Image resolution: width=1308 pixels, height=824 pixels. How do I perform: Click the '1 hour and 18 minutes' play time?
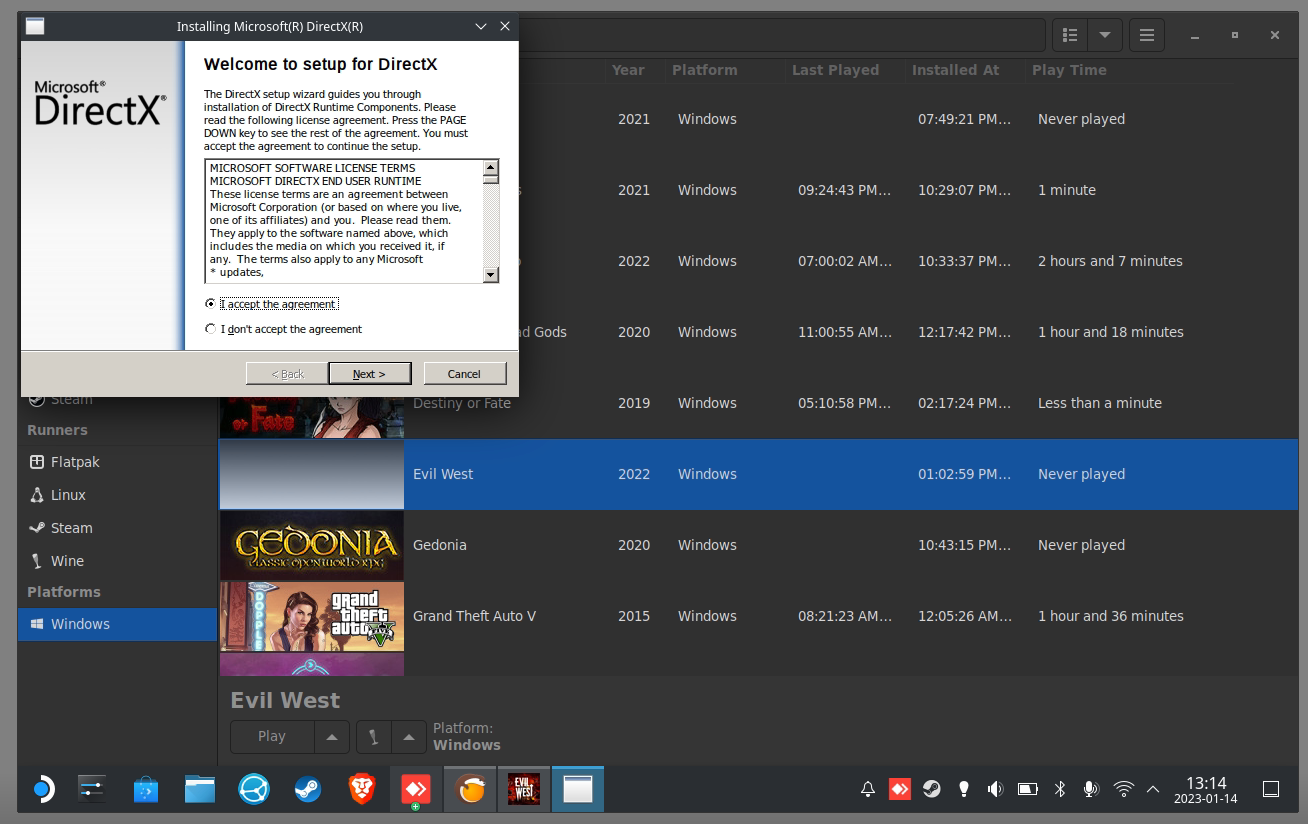[1111, 332]
